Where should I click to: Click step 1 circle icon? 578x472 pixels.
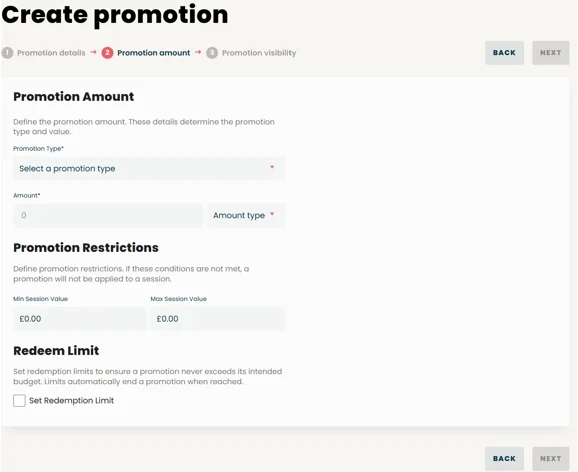[7, 53]
